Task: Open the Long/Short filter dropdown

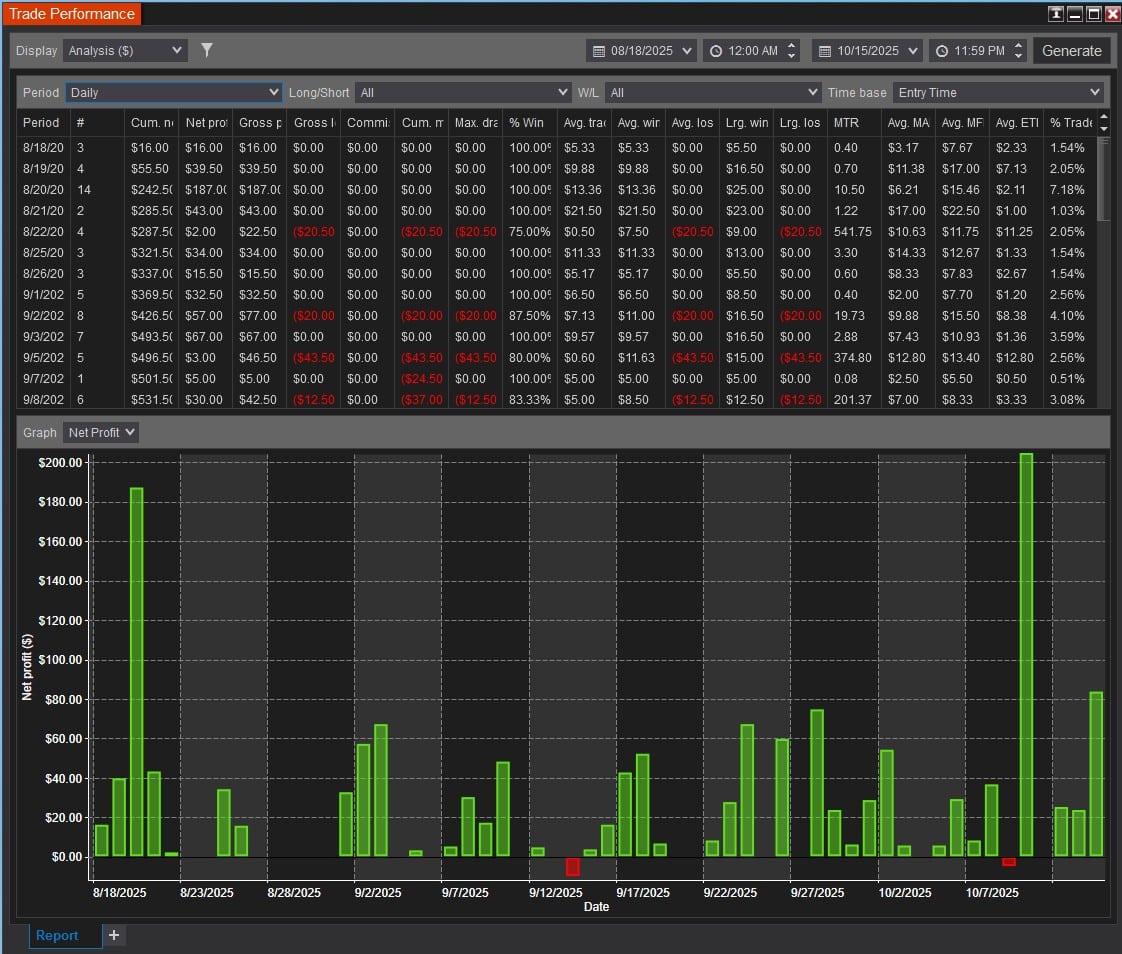Action: click(x=463, y=92)
